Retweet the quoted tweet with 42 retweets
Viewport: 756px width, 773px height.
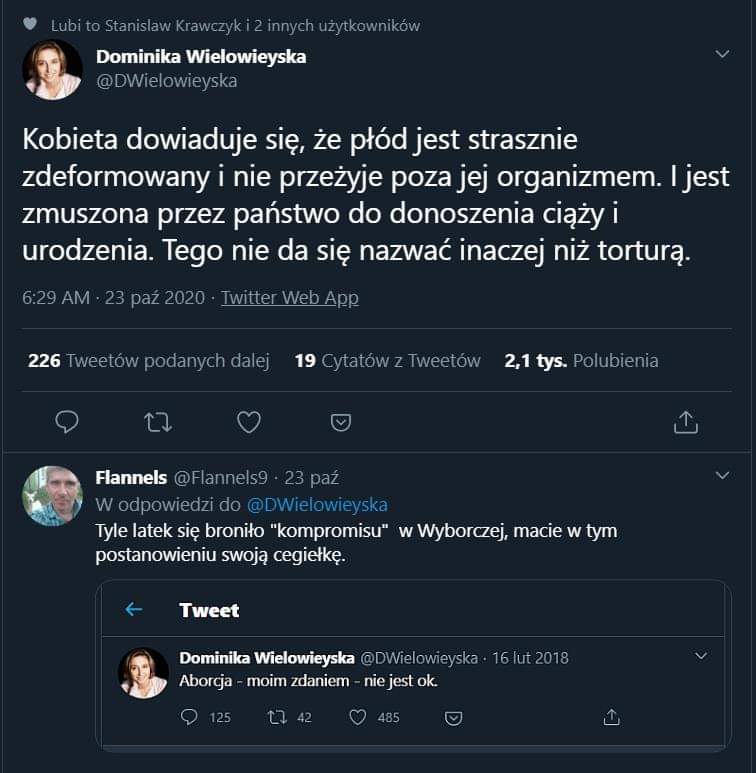coord(277,717)
